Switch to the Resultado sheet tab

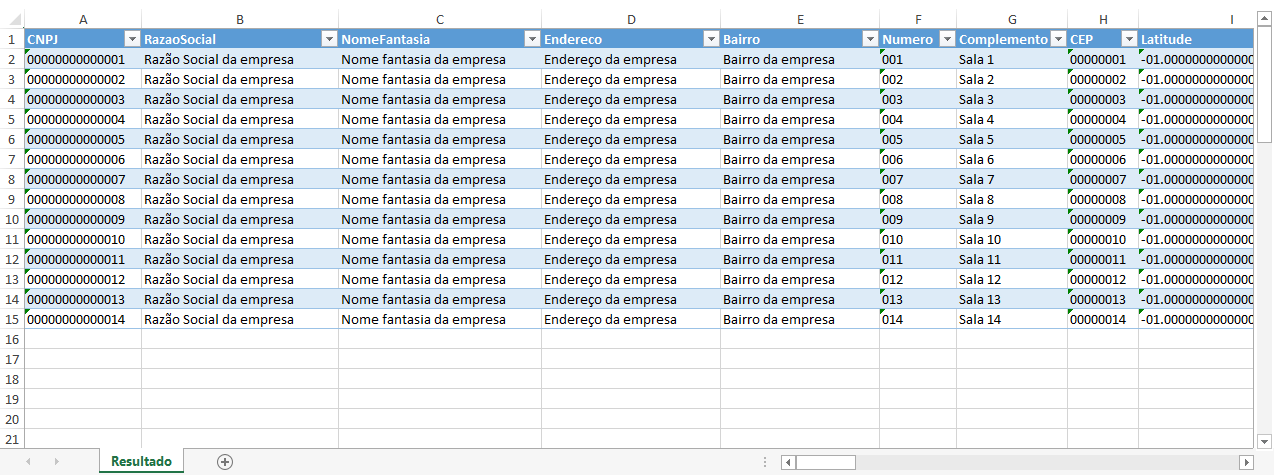(x=141, y=461)
